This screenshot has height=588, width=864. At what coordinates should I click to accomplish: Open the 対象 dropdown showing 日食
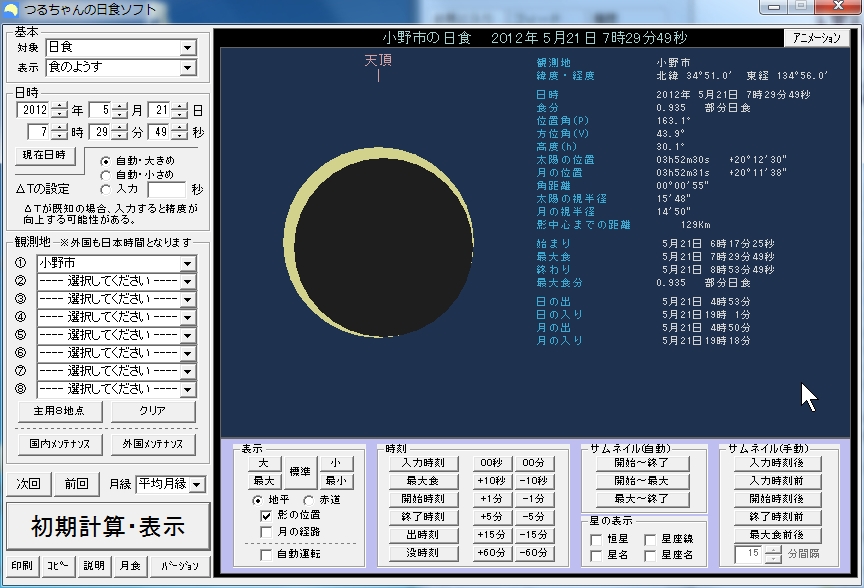pos(187,48)
